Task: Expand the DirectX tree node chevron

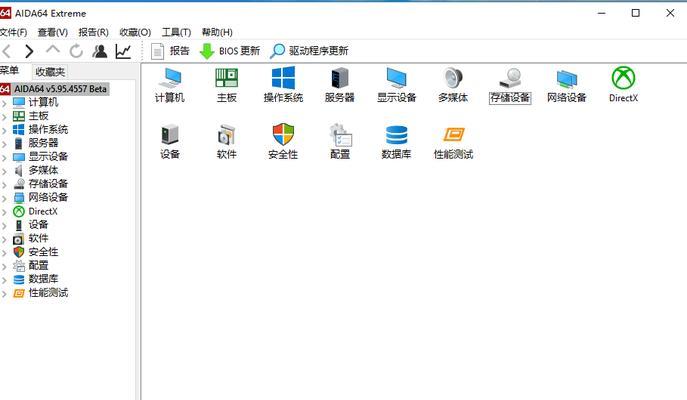Action: 4,212
